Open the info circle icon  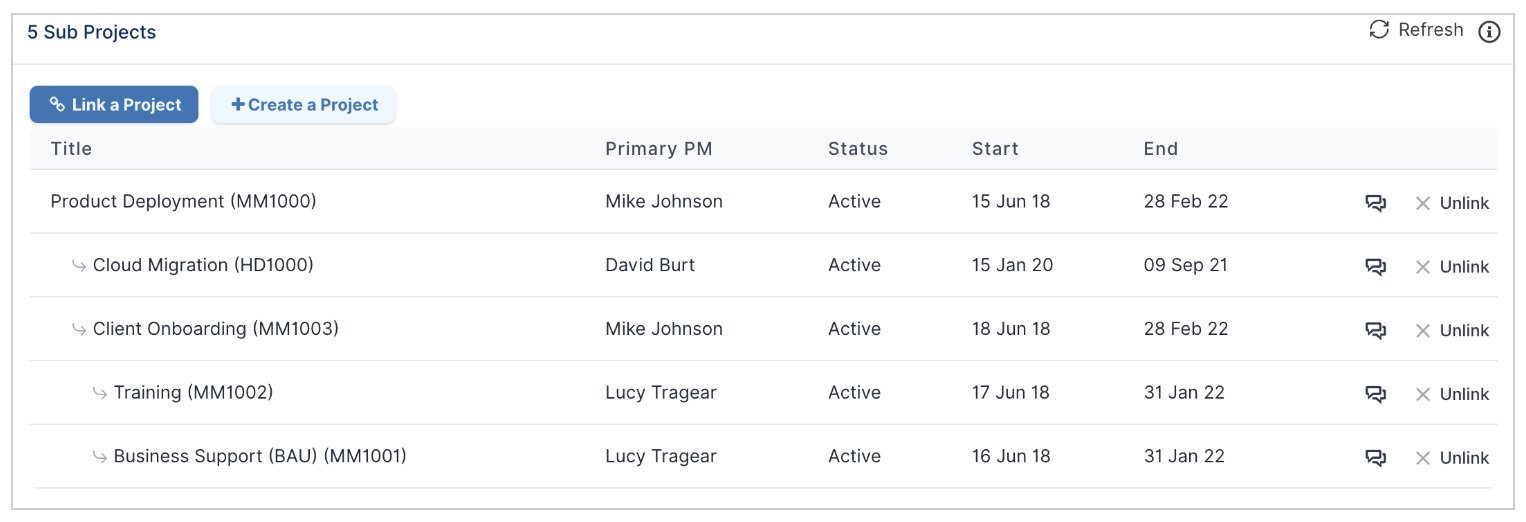[1489, 32]
